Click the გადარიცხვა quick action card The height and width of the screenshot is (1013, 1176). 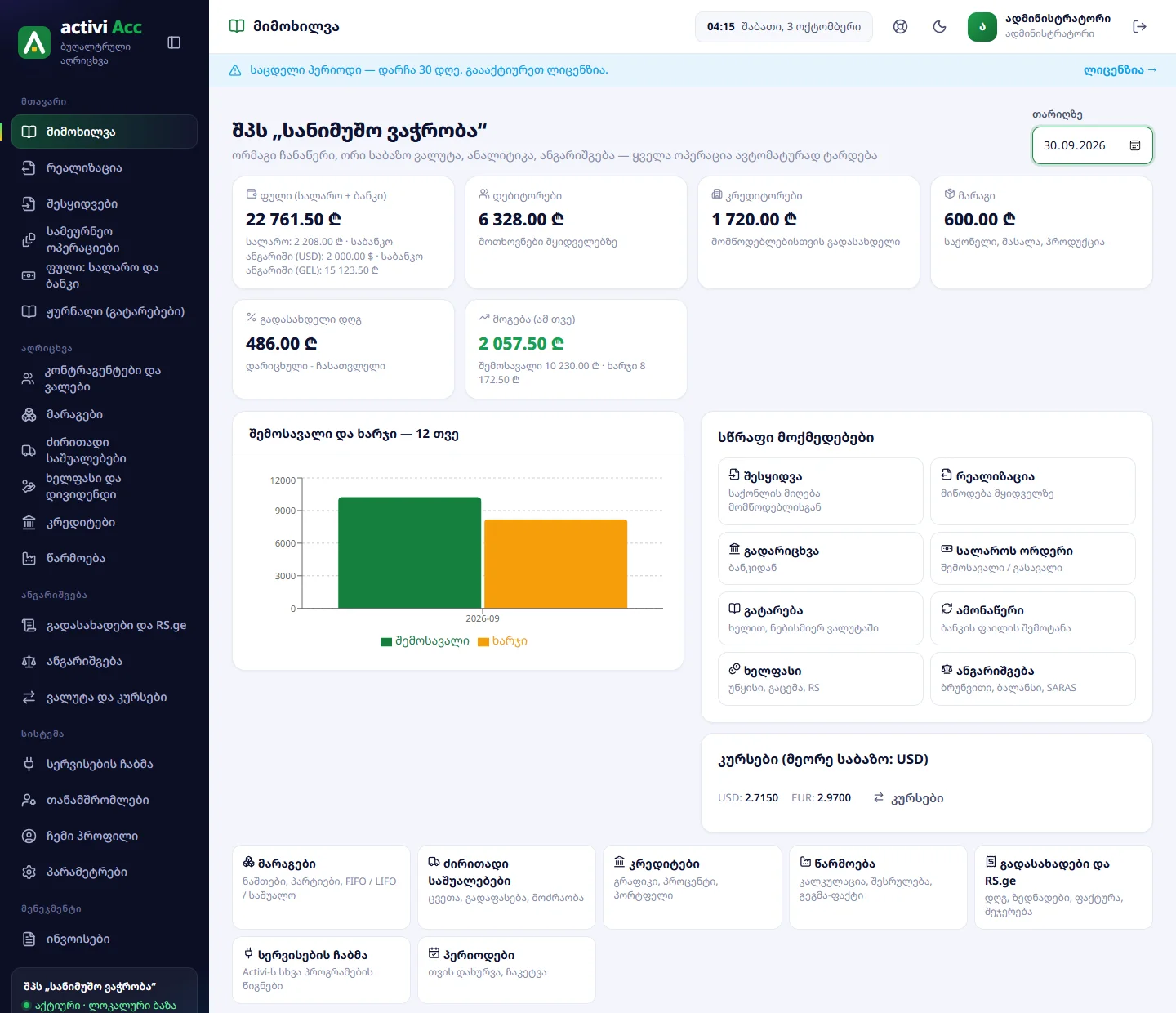pos(820,558)
